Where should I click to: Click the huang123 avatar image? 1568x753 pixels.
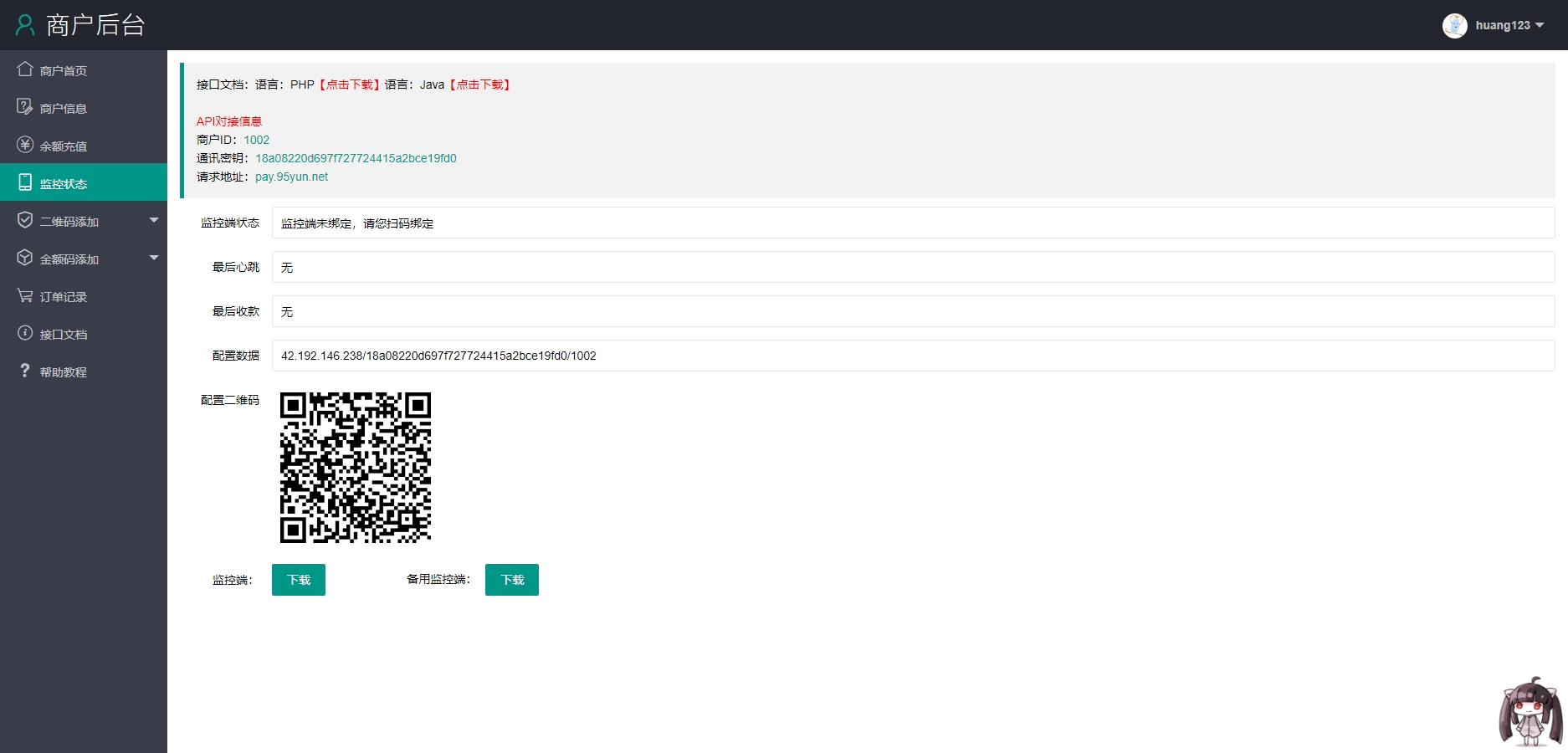(x=1455, y=25)
